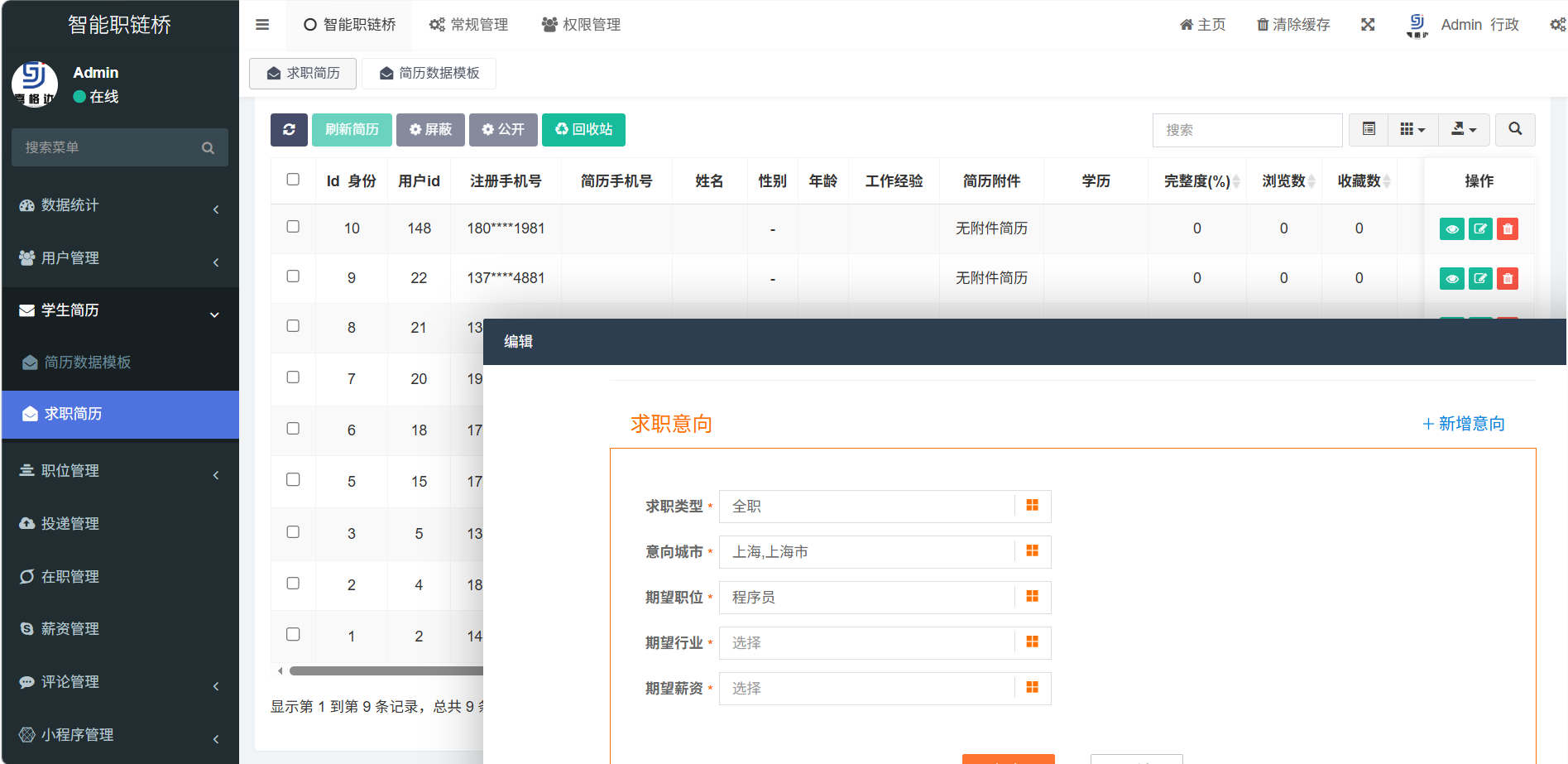Click the hamburger menu toggle icon

262,25
